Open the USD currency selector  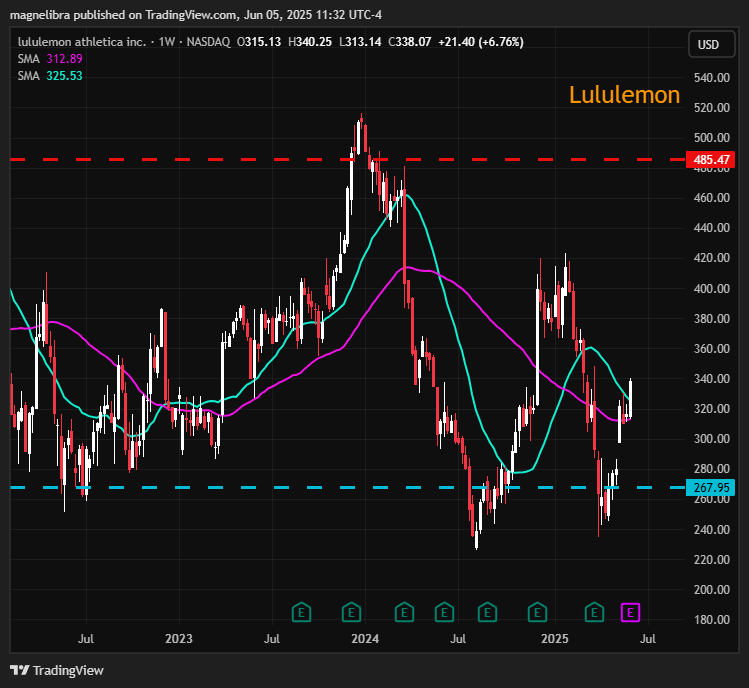[711, 44]
